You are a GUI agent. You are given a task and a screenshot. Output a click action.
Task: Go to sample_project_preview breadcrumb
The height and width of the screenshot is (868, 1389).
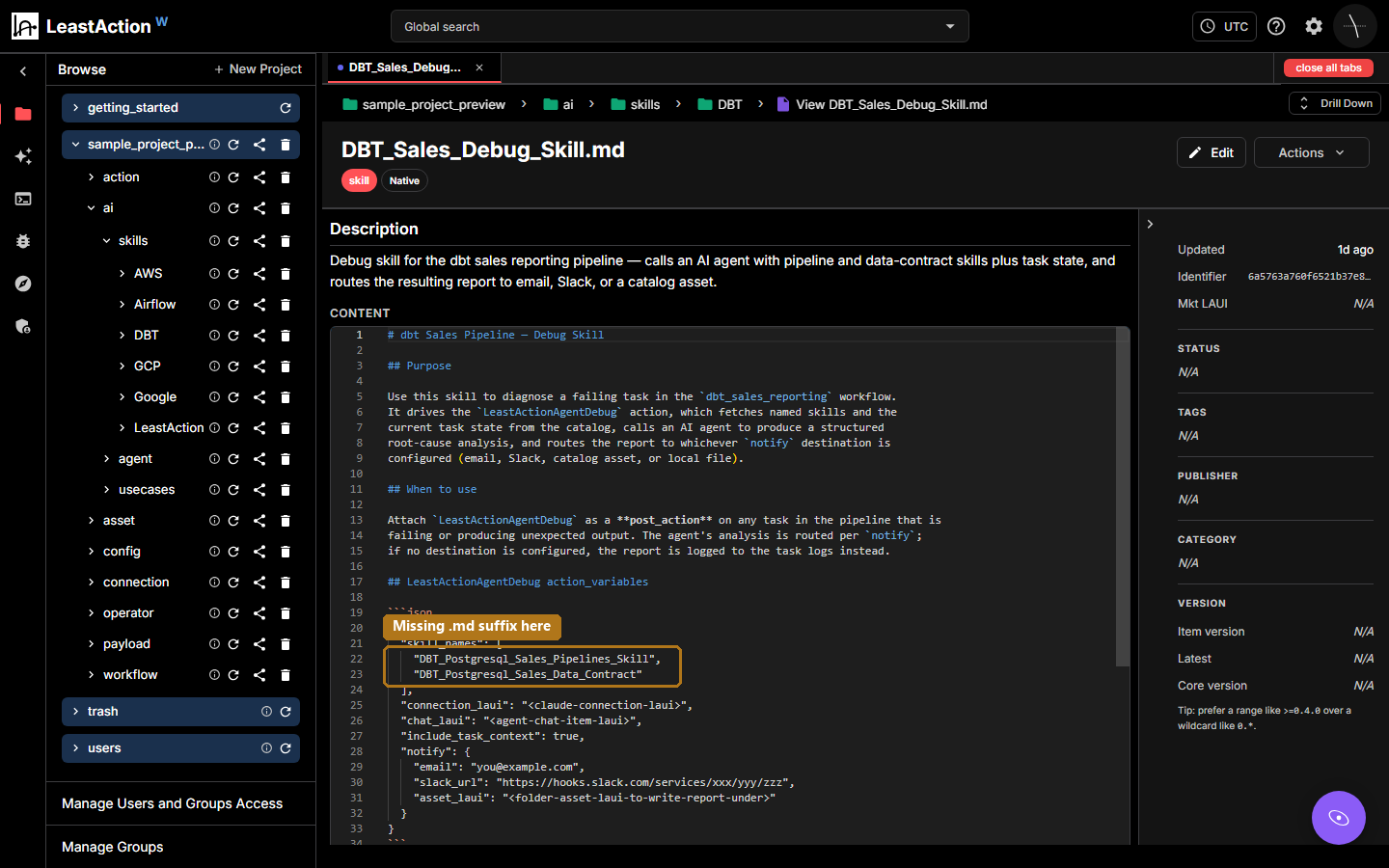pos(423,104)
